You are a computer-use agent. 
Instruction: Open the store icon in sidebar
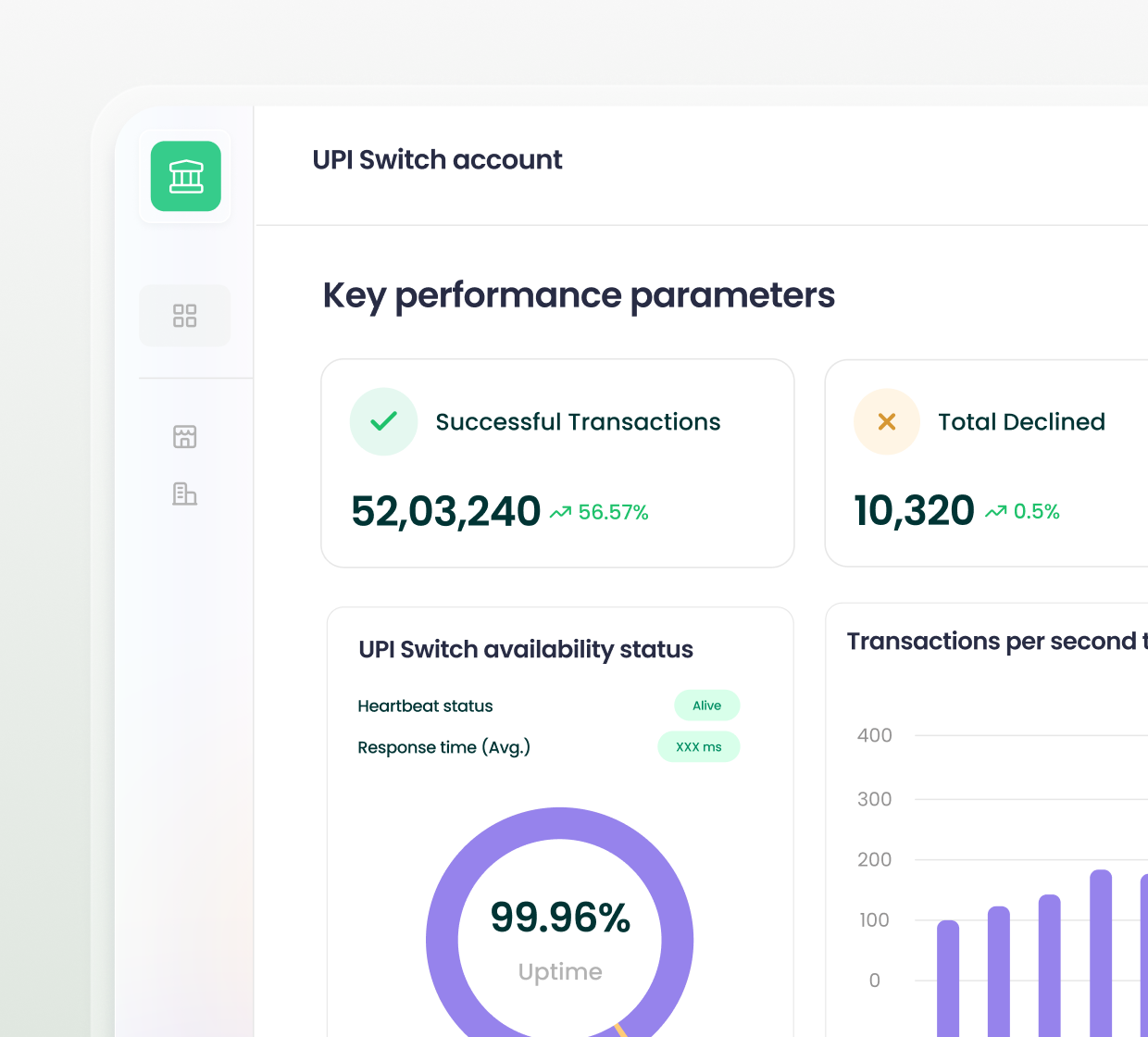[185, 436]
